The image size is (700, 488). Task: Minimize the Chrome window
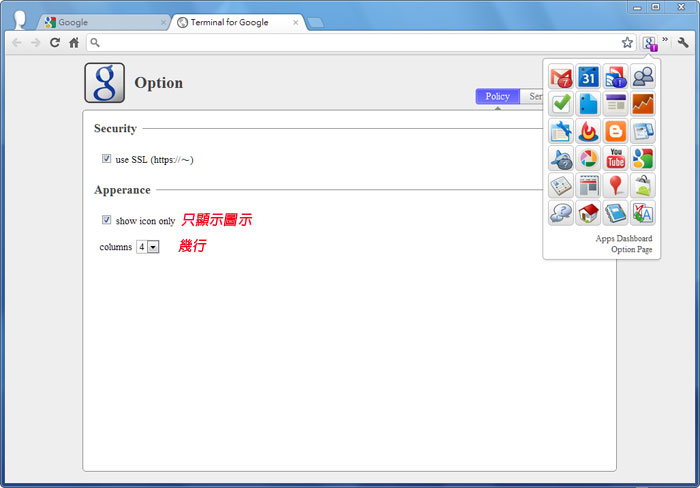[637, 7]
